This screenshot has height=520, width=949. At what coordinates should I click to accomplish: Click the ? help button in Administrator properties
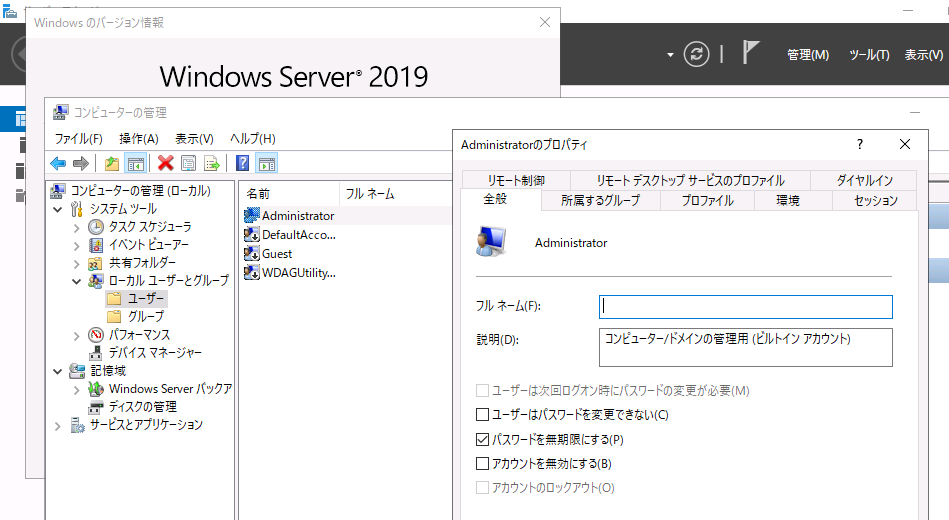coord(859,144)
